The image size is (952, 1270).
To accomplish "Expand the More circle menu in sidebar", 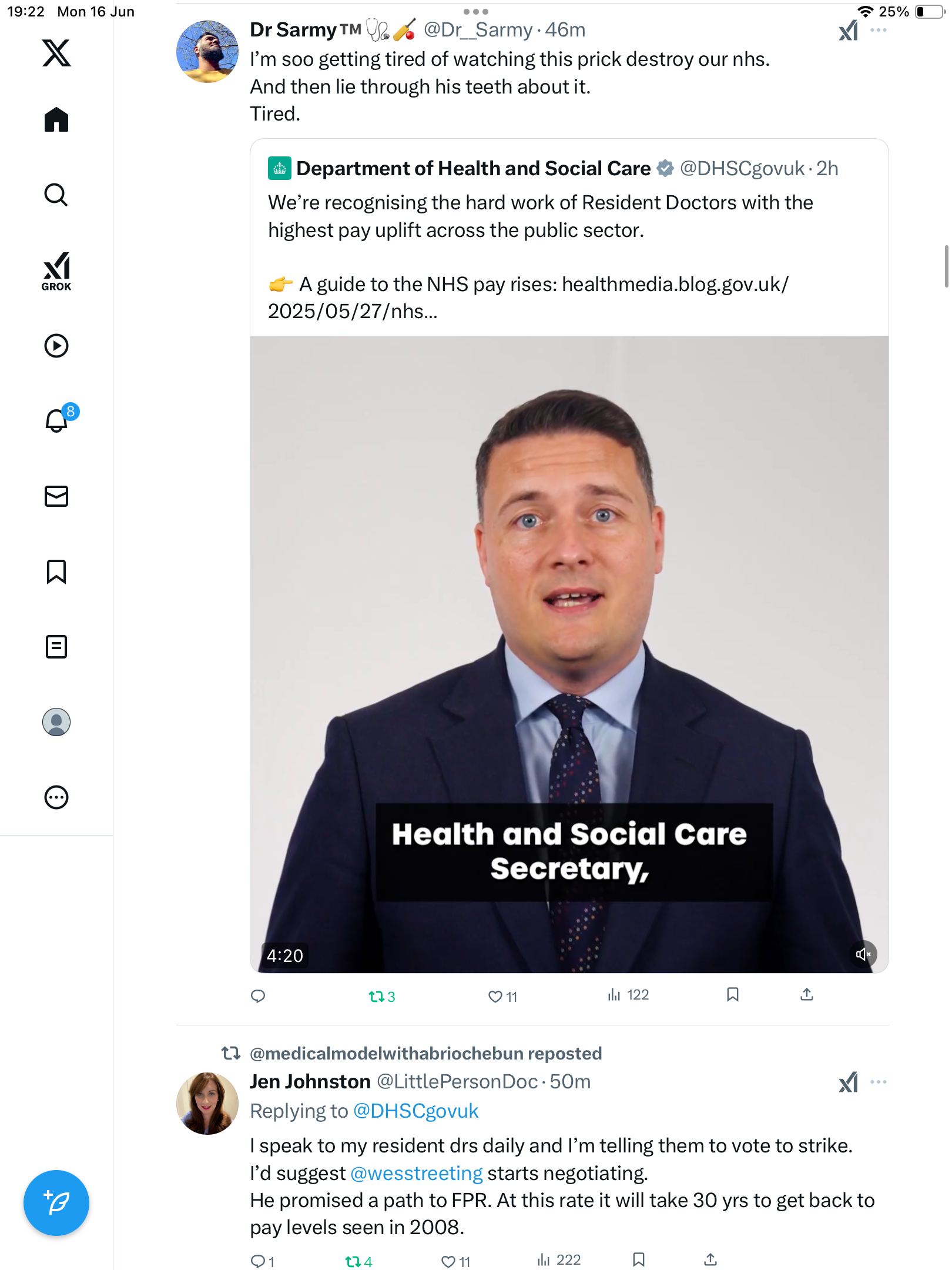I will tap(56, 797).
